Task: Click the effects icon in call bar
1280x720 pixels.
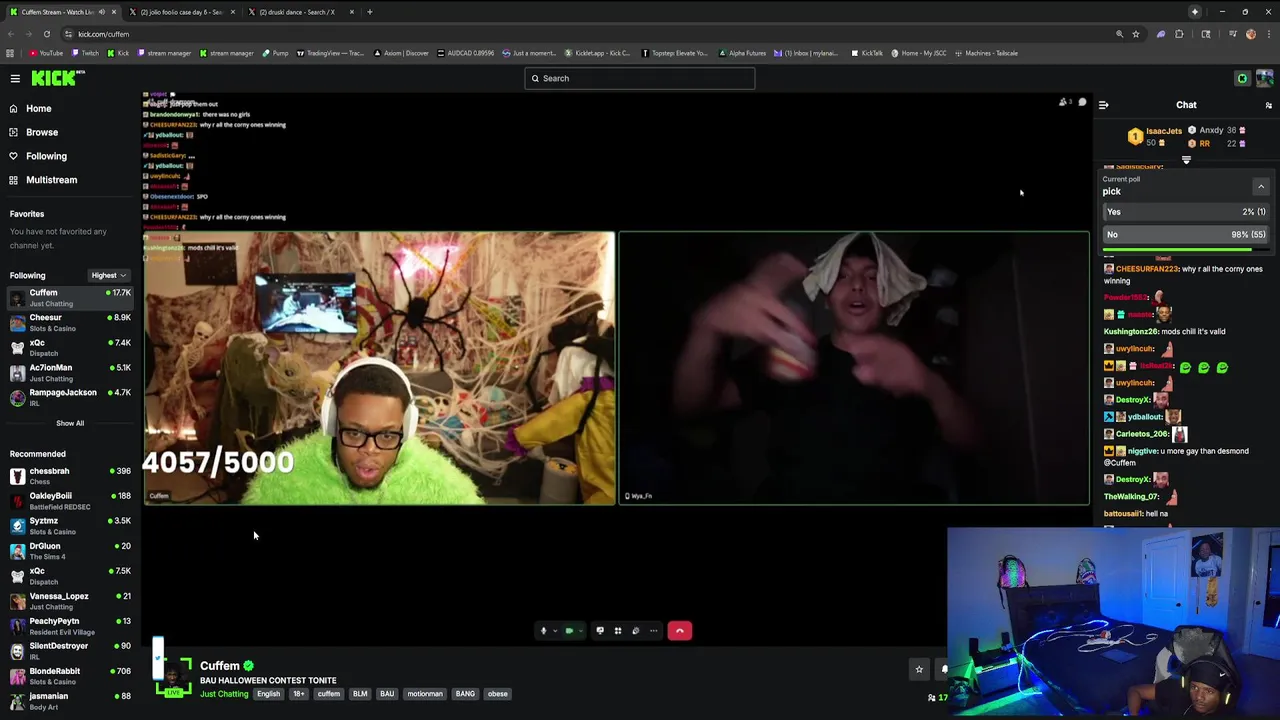Action: (636, 631)
